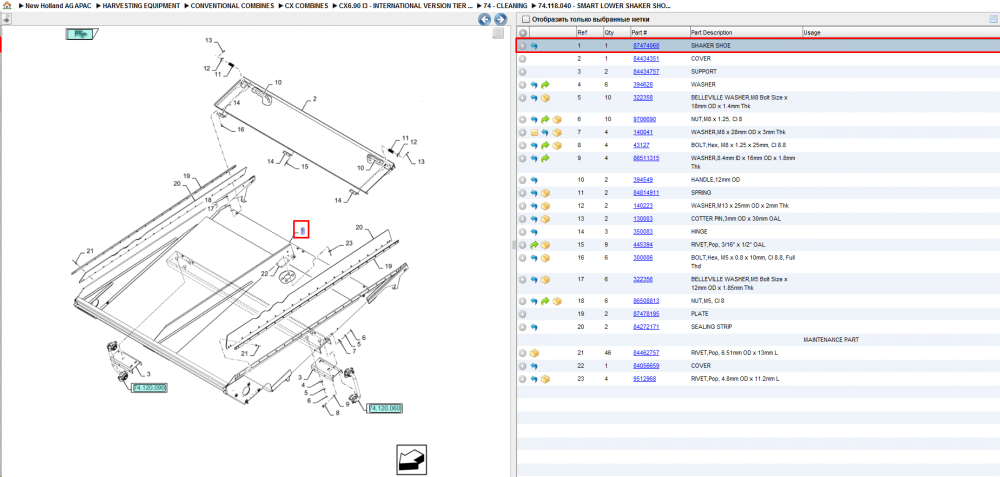
Task: Add SHAKER SHOE row with plus icon
Action: tap(522, 46)
